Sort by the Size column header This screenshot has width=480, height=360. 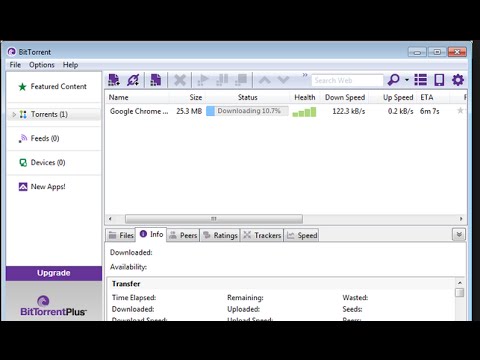[187, 97]
